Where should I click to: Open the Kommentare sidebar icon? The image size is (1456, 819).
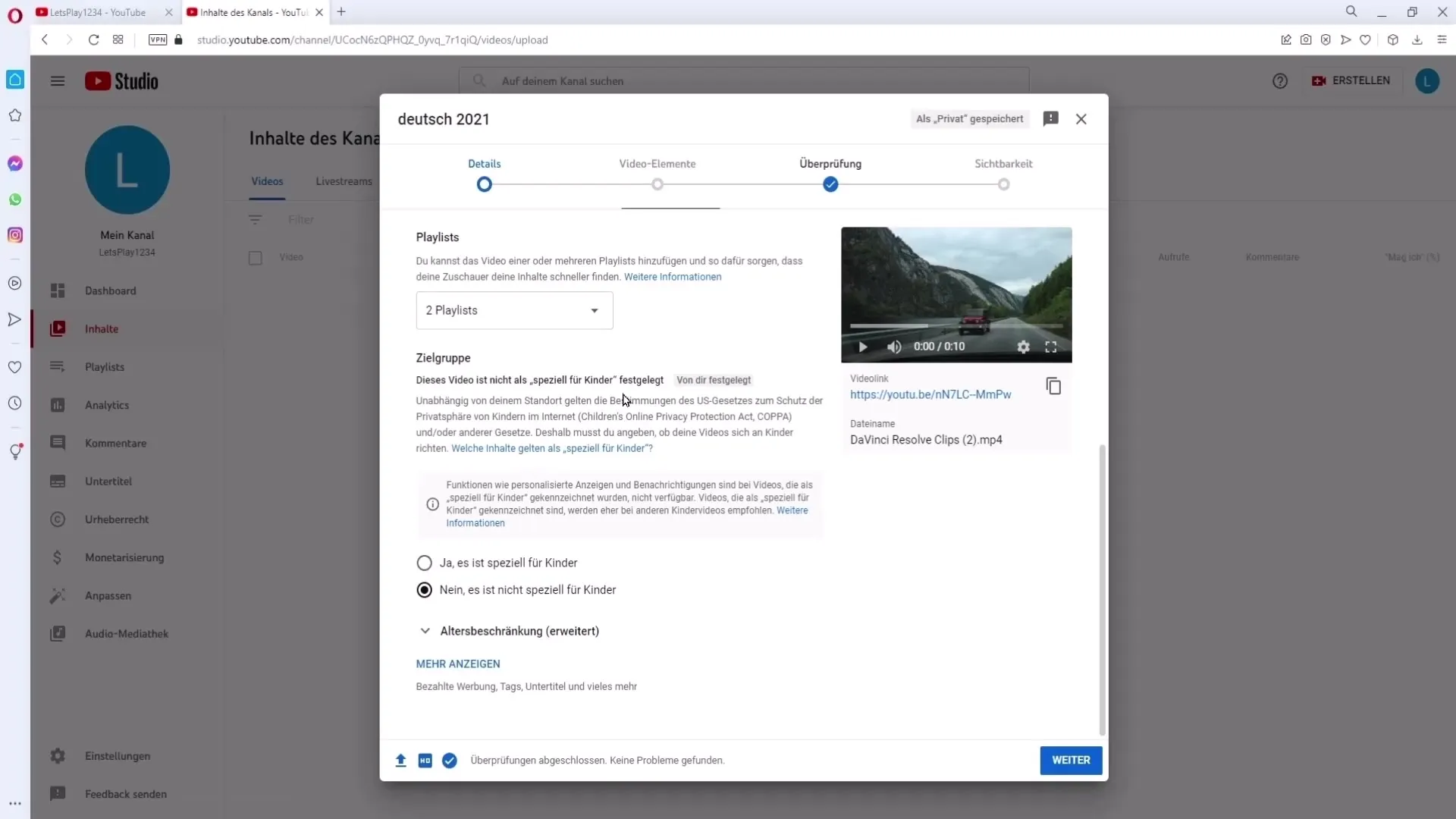(57, 442)
